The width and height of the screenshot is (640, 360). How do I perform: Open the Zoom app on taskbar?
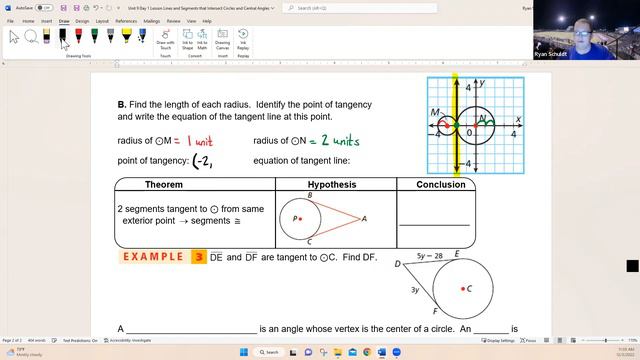pos(396,352)
